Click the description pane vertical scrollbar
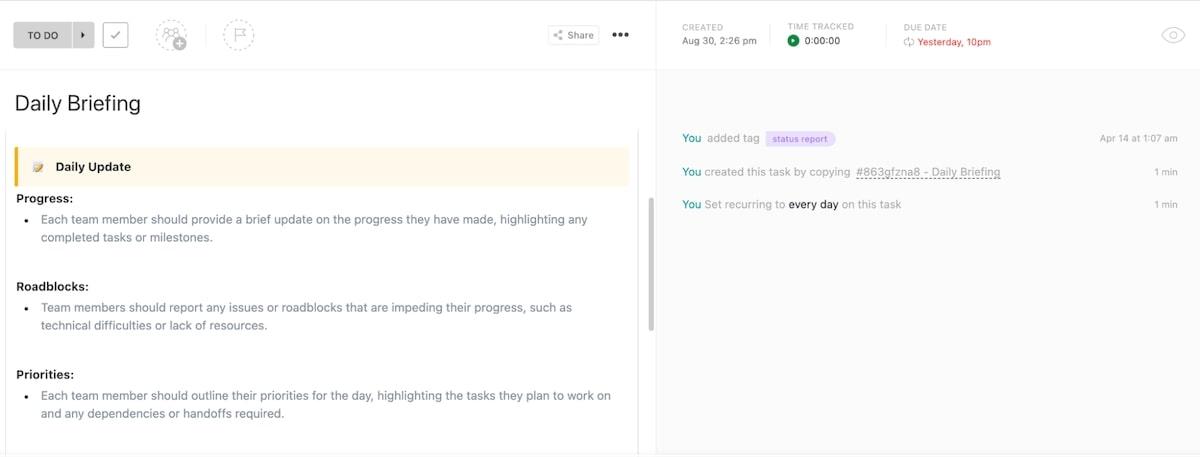This screenshot has height=457, width=1200. (651, 264)
